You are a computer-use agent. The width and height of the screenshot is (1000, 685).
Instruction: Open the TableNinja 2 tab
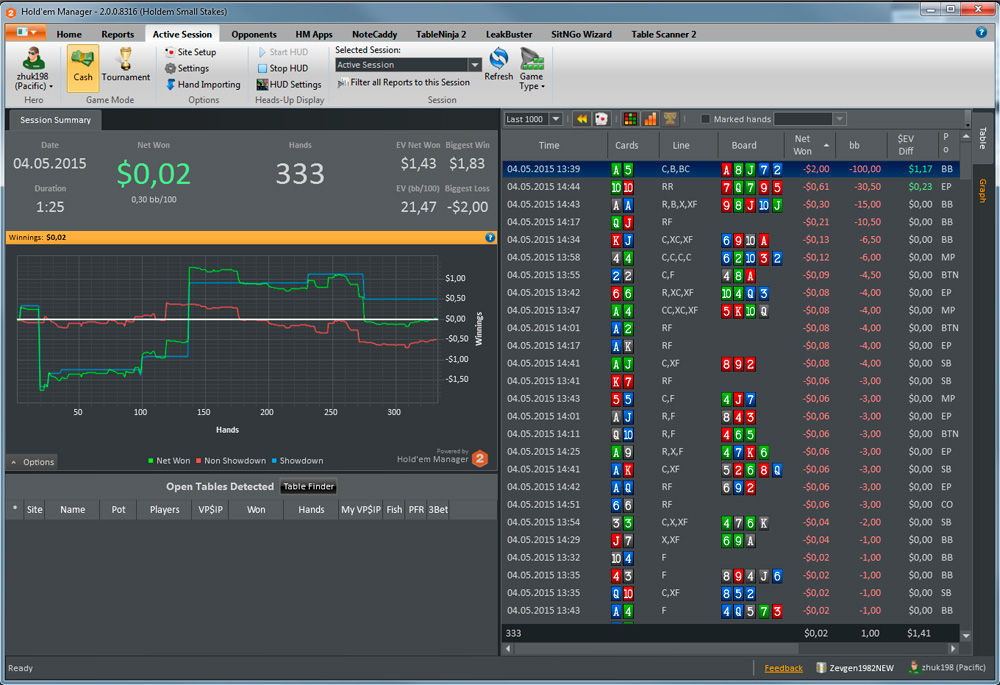[x=441, y=34]
